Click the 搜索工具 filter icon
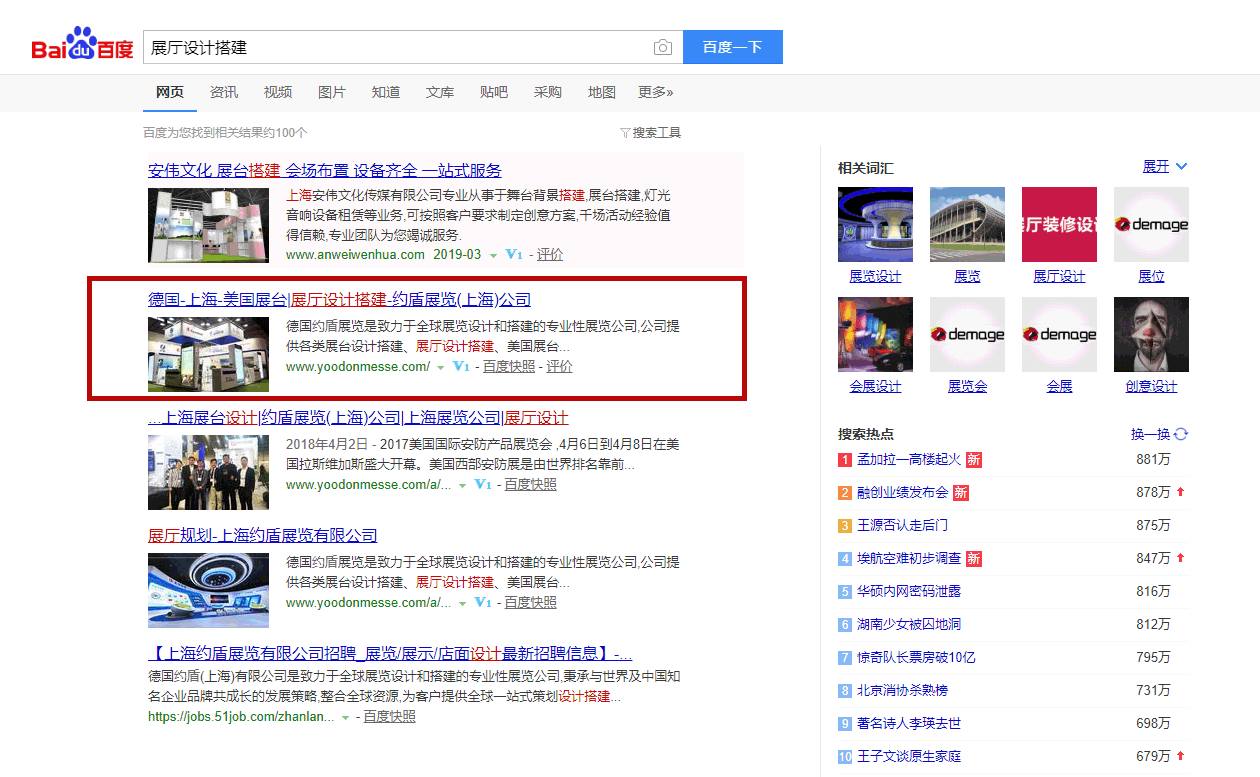1260x777 pixels. tap(625, 133)
